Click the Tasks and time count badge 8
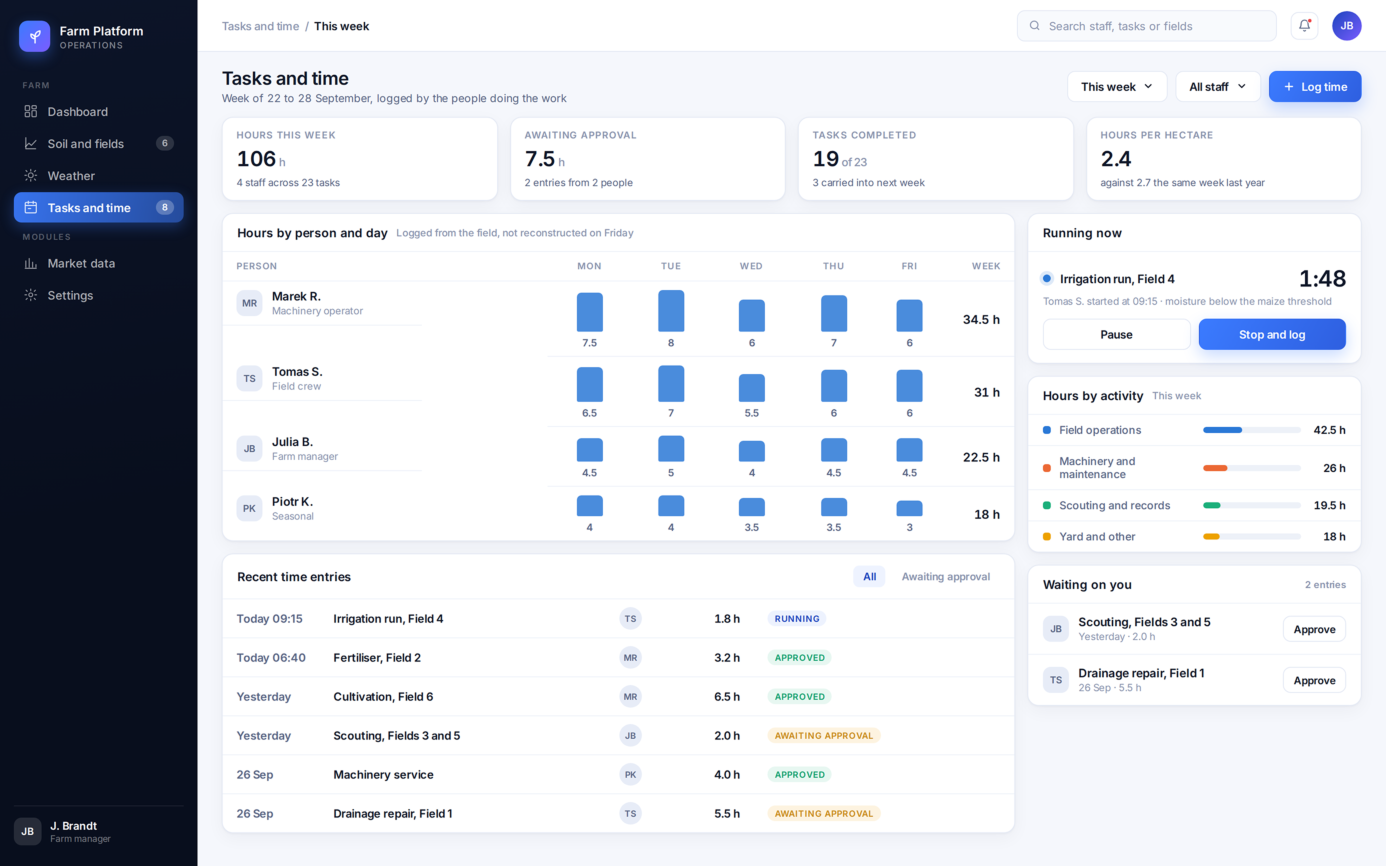Viewport: 1386px width, 866px height. [165, 207]
